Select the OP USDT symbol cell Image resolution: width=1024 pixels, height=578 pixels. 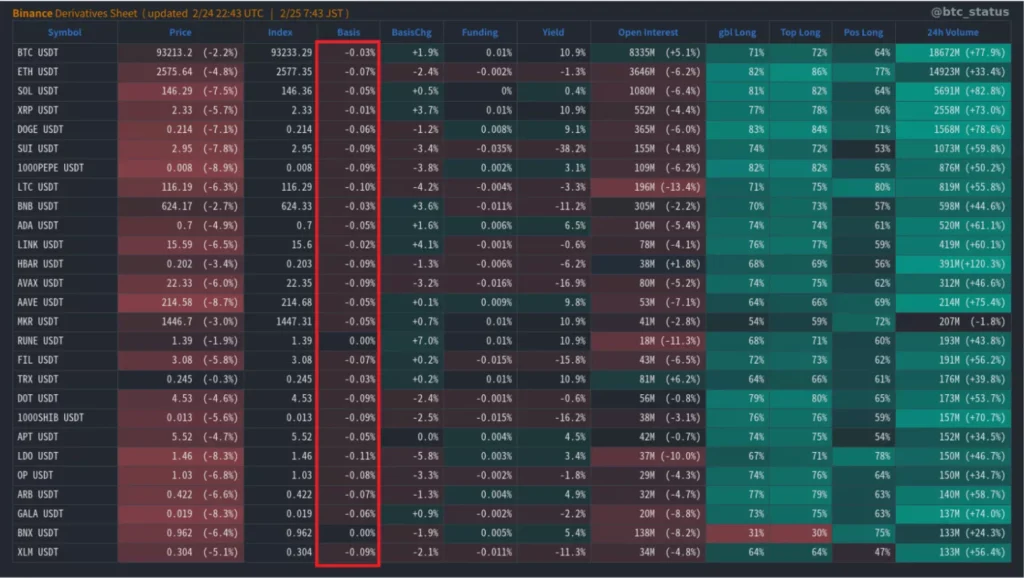coord(65,475)
